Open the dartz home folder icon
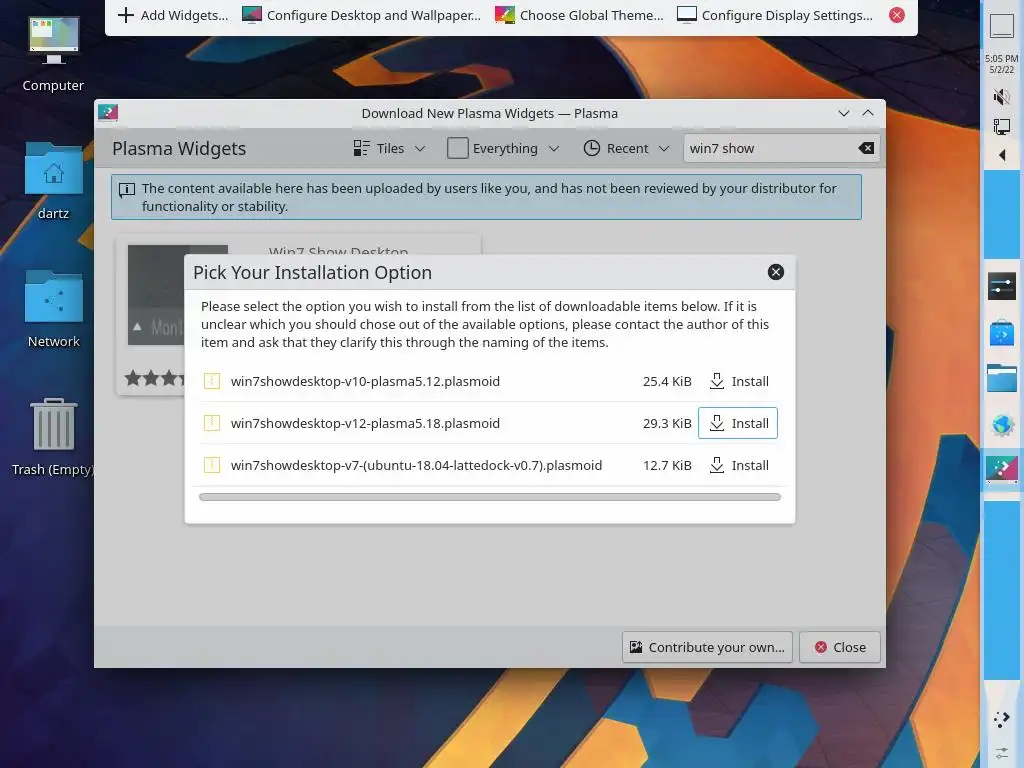The image size is (1024, 768). click(54, 181)
